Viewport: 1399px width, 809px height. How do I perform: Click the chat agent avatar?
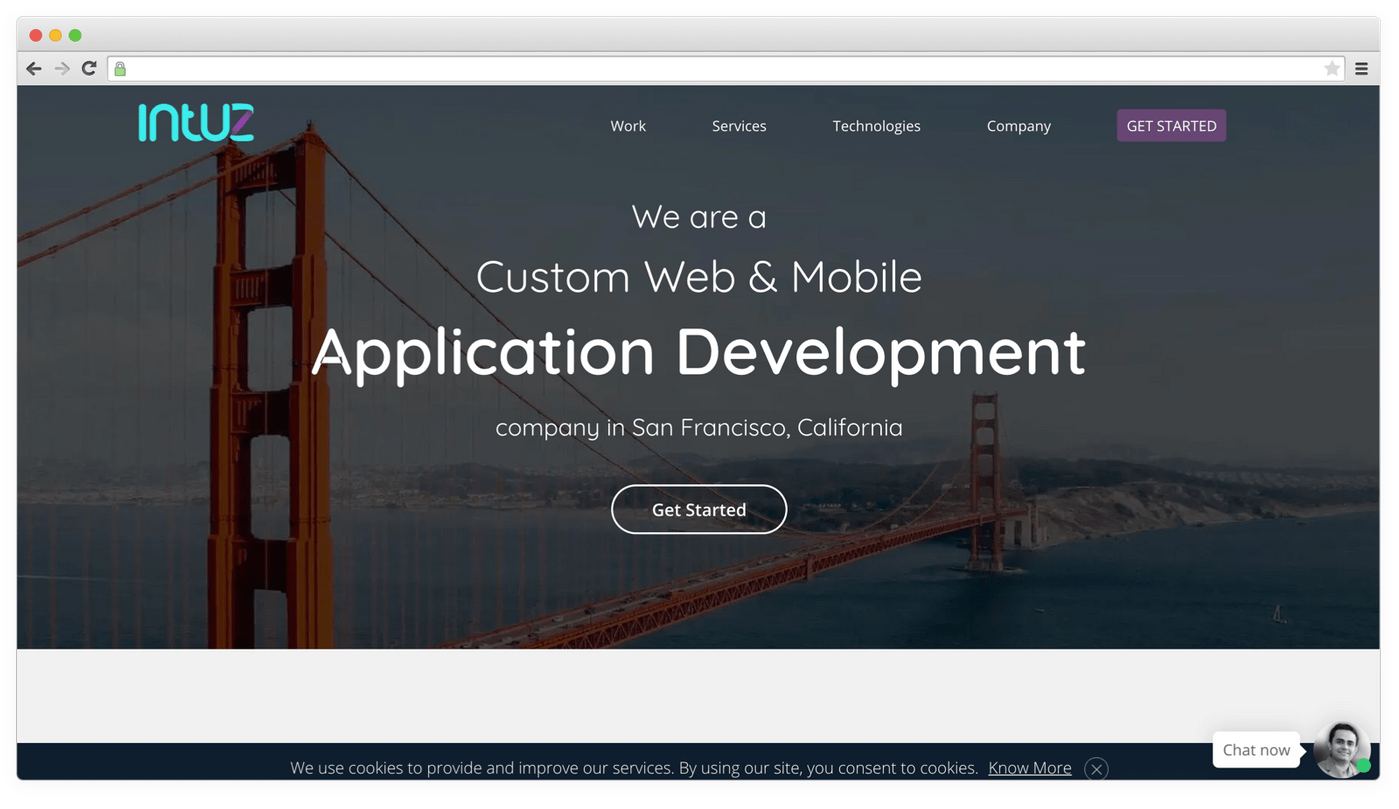tap(1341, 750)
